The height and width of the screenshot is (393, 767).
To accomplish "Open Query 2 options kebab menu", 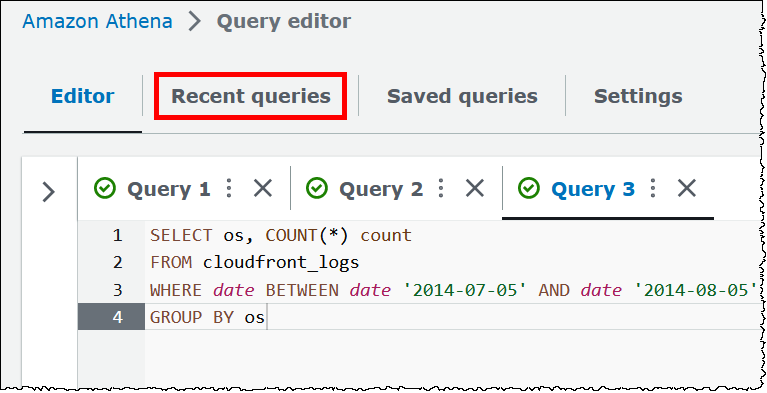I will pyautogui.click(x=441, y=188).
